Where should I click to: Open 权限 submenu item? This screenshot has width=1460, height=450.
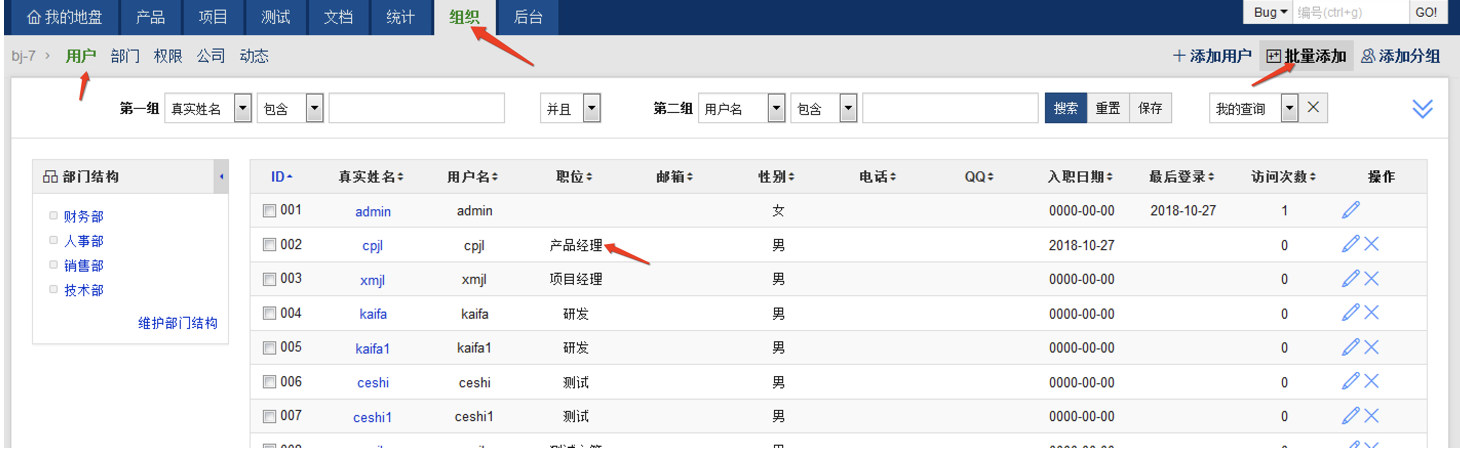168,57
